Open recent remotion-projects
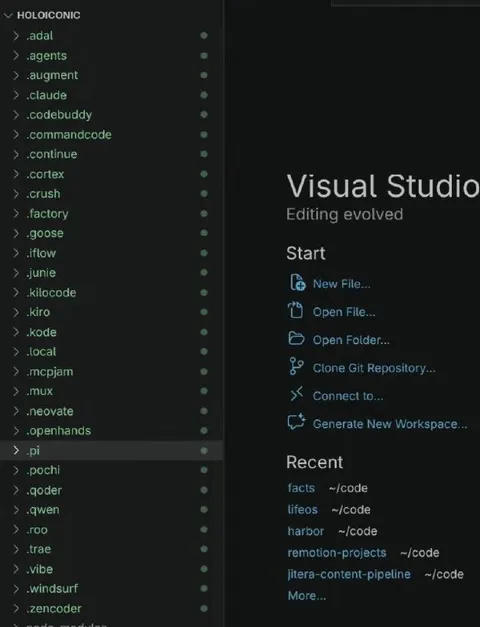Image resolution: width=480 pixels, height=627 pixels. [337, 553]
